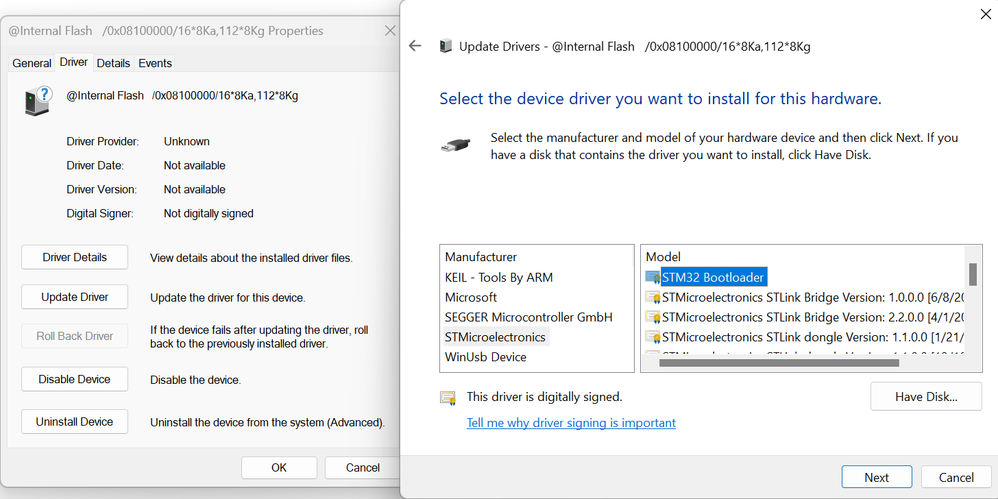Click the back arrow in Update Drivers
This screenshot has height=499, width=998.
415,46
